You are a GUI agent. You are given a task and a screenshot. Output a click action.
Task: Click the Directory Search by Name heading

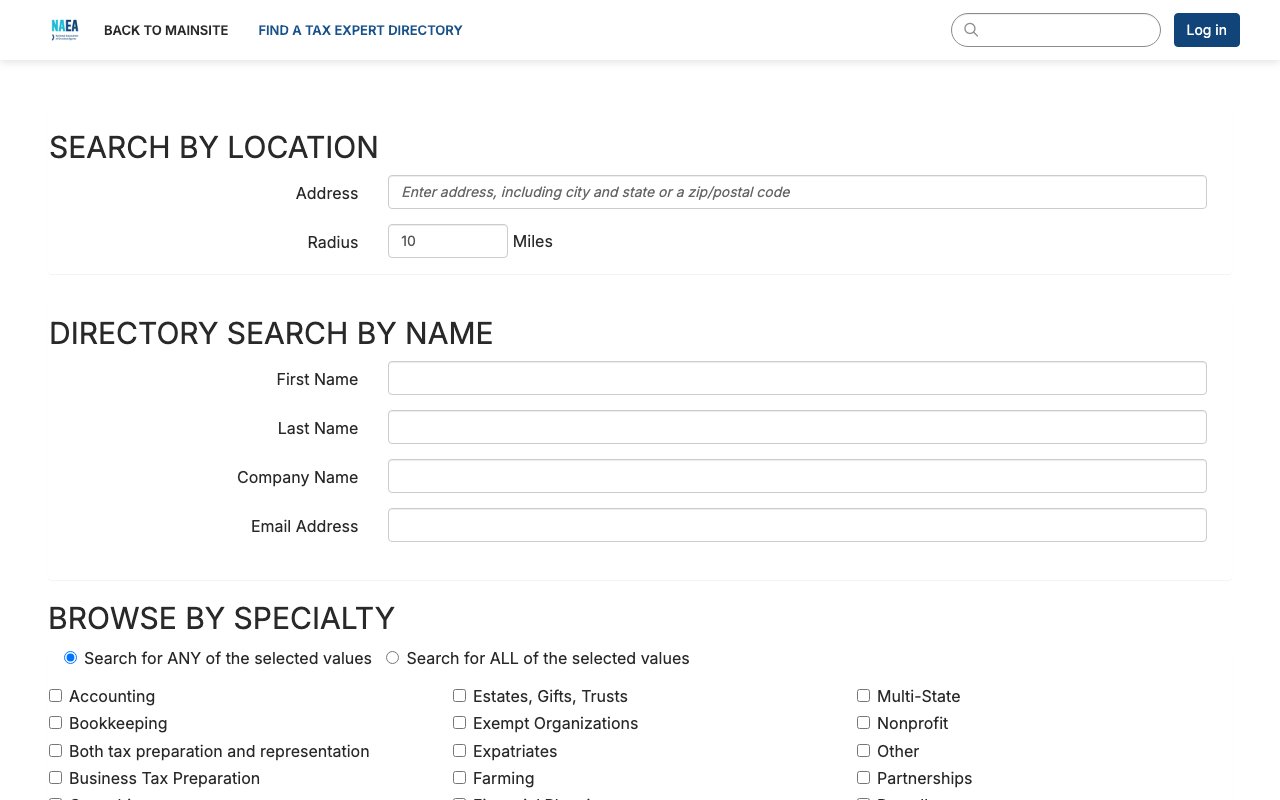point(271,333)
